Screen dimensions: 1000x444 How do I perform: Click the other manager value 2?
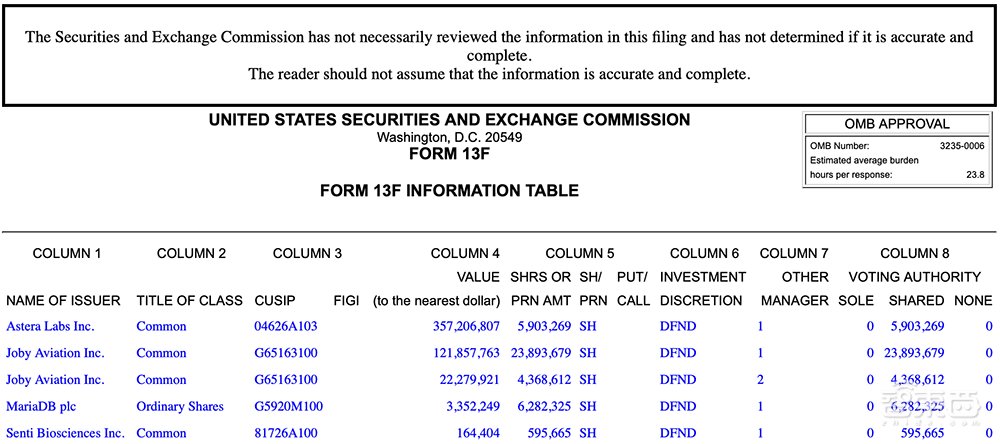[x=760, y=380]
